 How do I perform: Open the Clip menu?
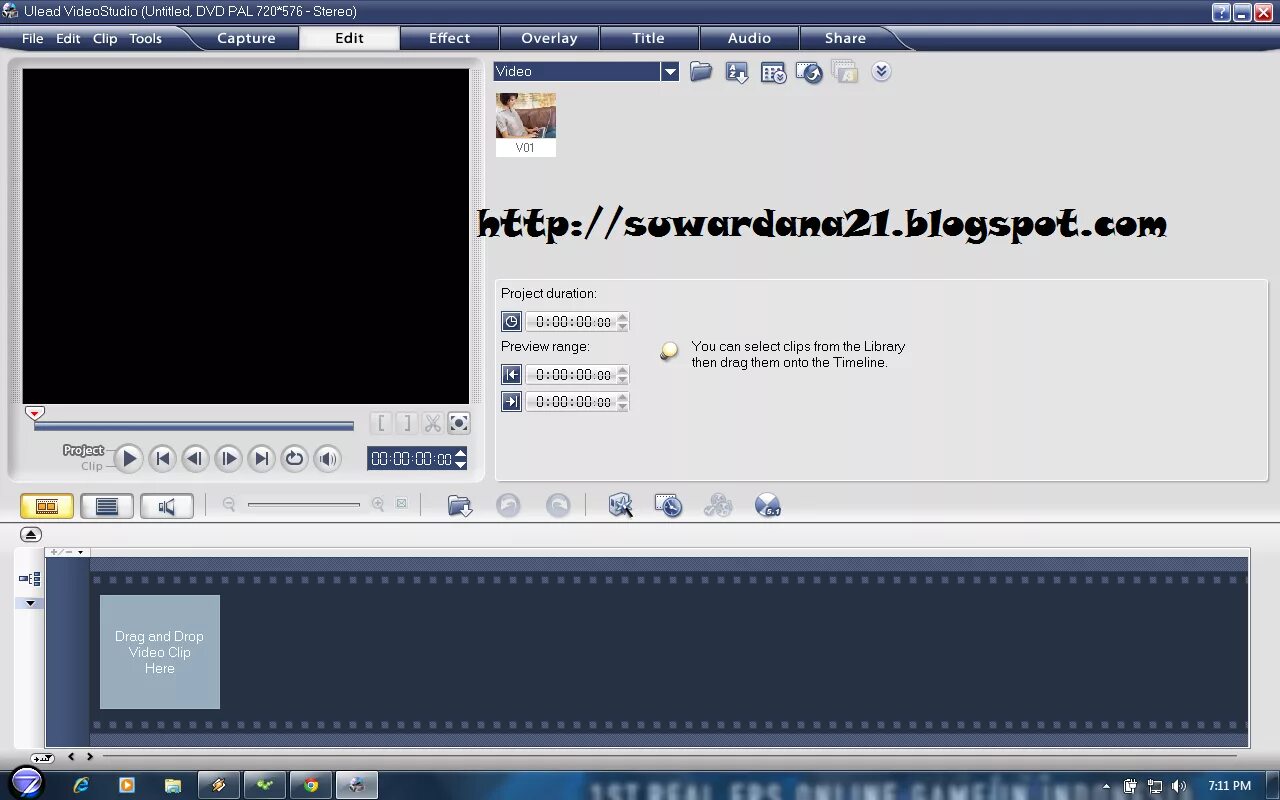[x=105, y=39]
